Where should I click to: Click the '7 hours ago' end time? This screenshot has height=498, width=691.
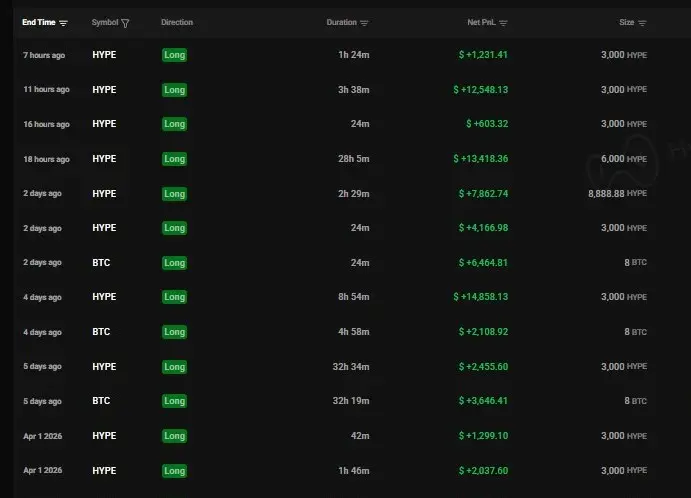(x=44, y=55)
